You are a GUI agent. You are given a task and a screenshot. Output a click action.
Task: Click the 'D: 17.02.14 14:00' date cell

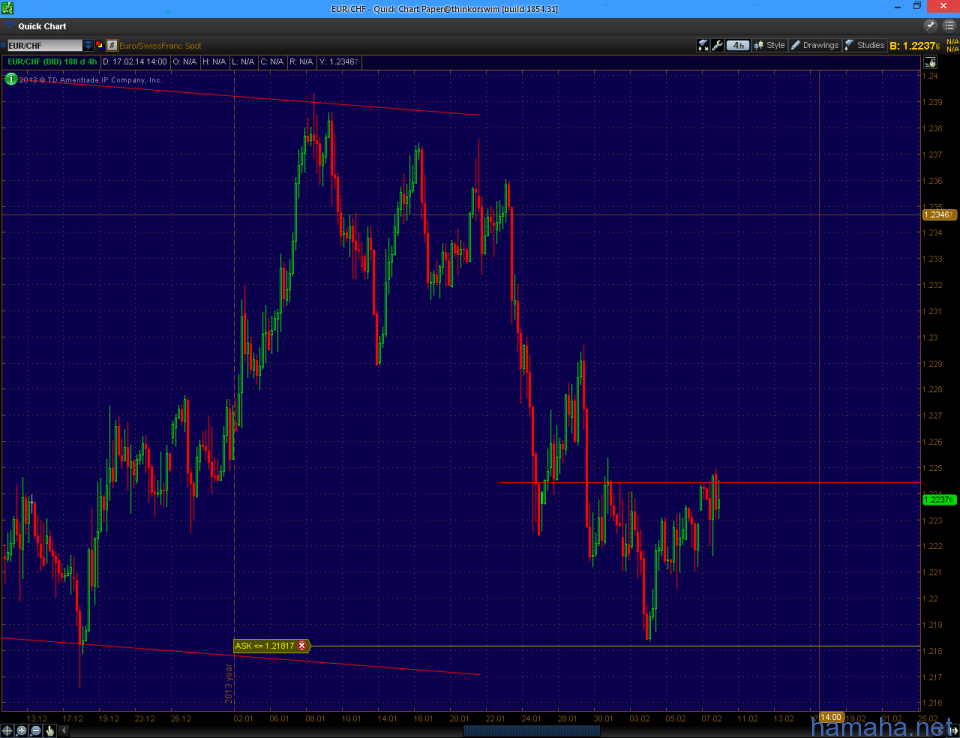click(x=135, y=62)
